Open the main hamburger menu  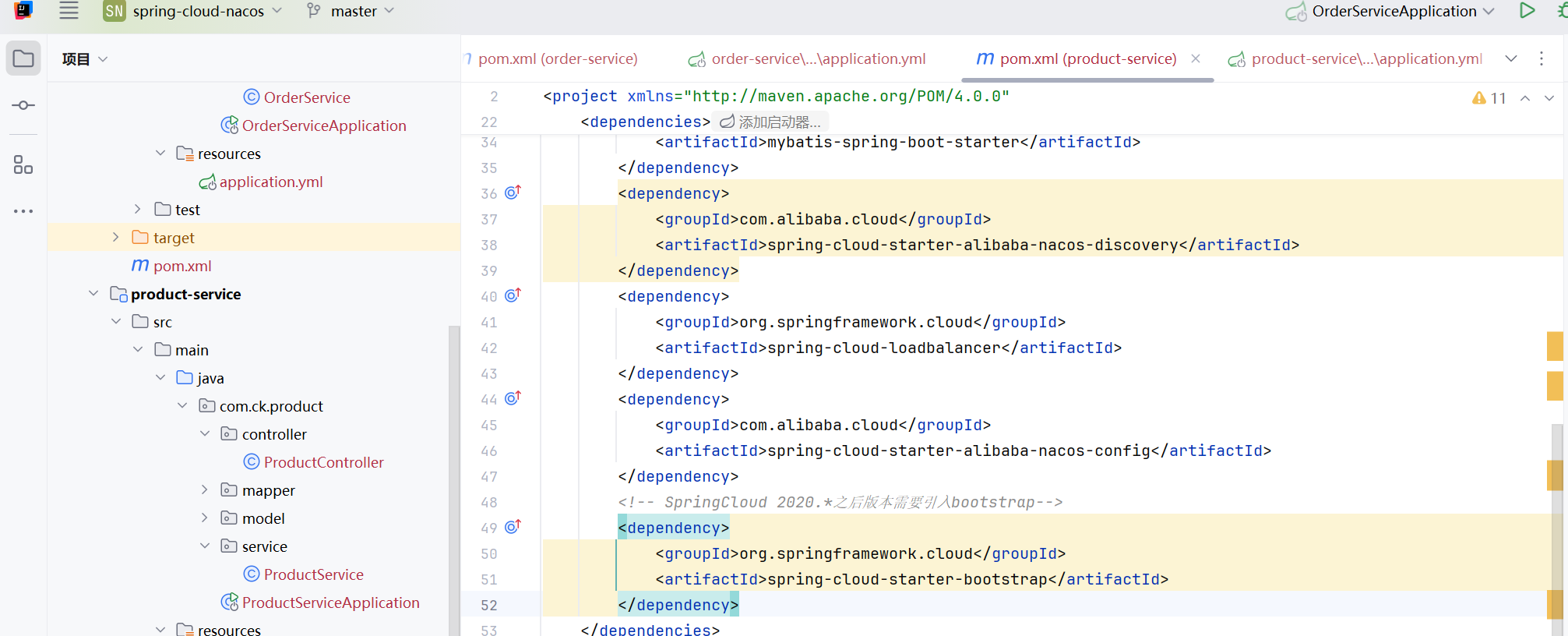pos(69,11)
